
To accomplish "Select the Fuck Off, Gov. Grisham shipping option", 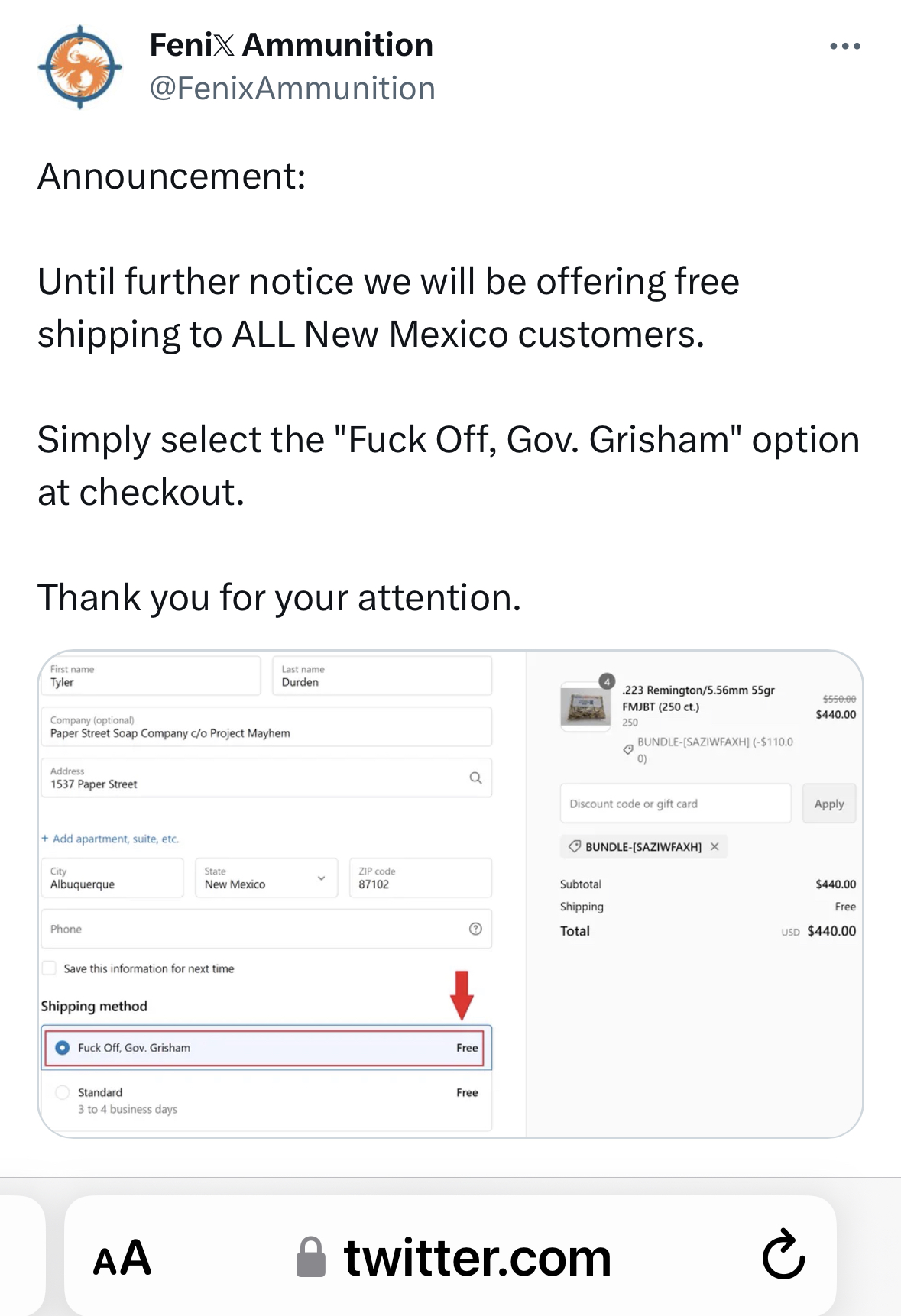I will pyautogui.click(x=267, y=1048).
